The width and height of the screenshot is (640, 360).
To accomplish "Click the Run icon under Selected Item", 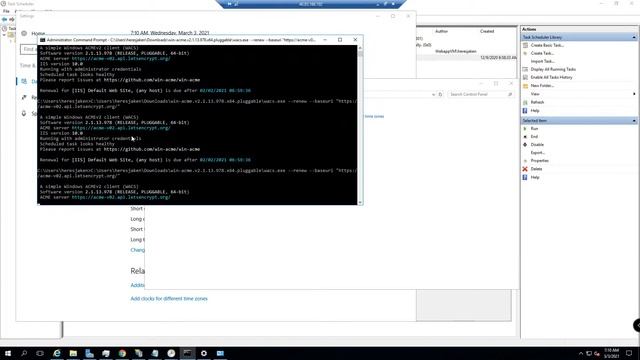I will (x=525, y=129).
